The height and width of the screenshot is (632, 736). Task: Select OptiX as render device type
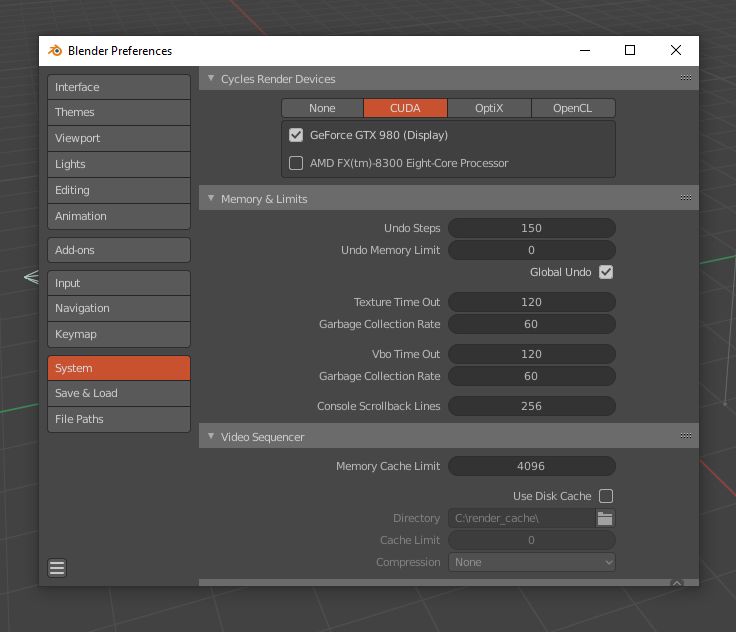click(489, 108)
